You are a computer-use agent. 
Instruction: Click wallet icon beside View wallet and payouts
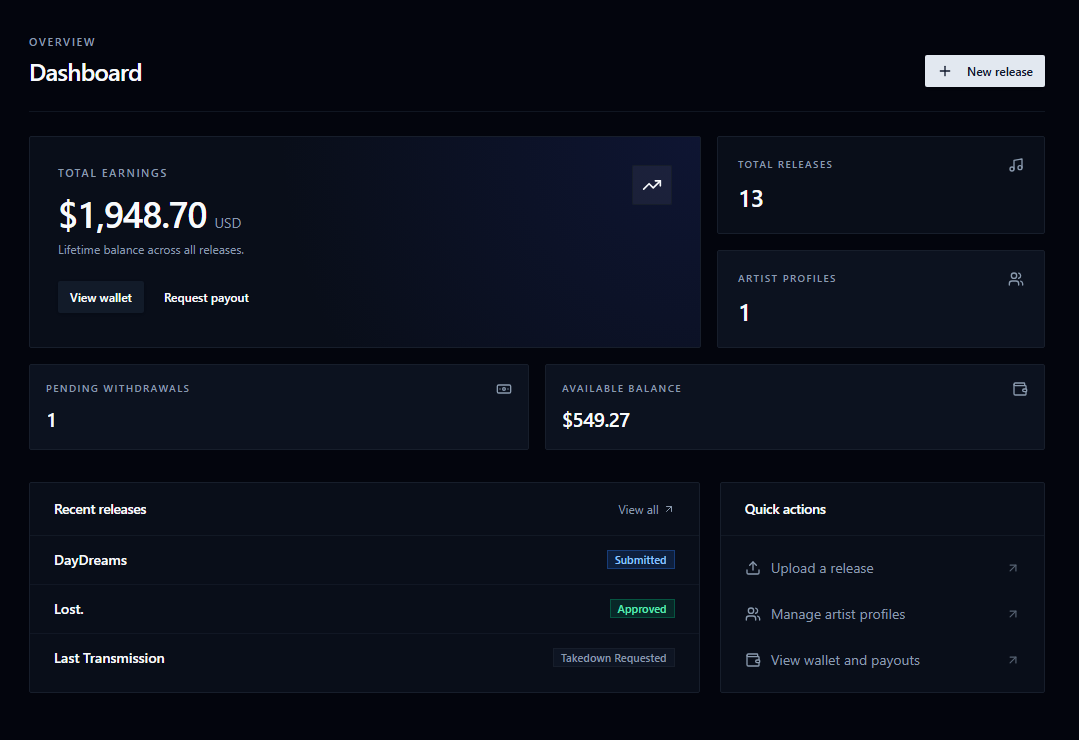[x=753, y=660]
